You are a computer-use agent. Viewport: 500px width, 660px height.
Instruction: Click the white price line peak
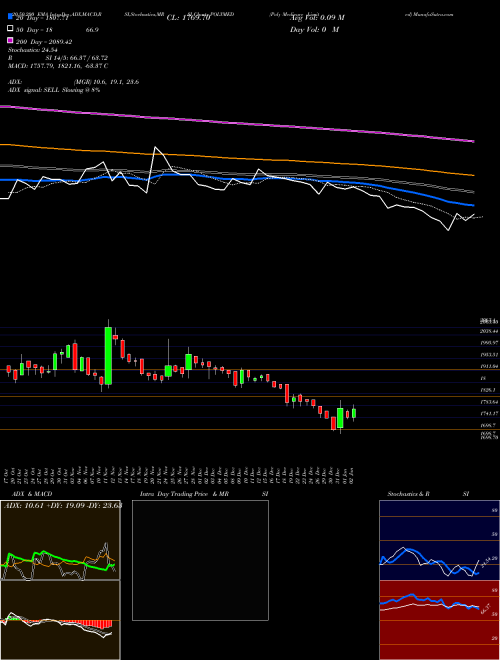(x=156, y=147)
